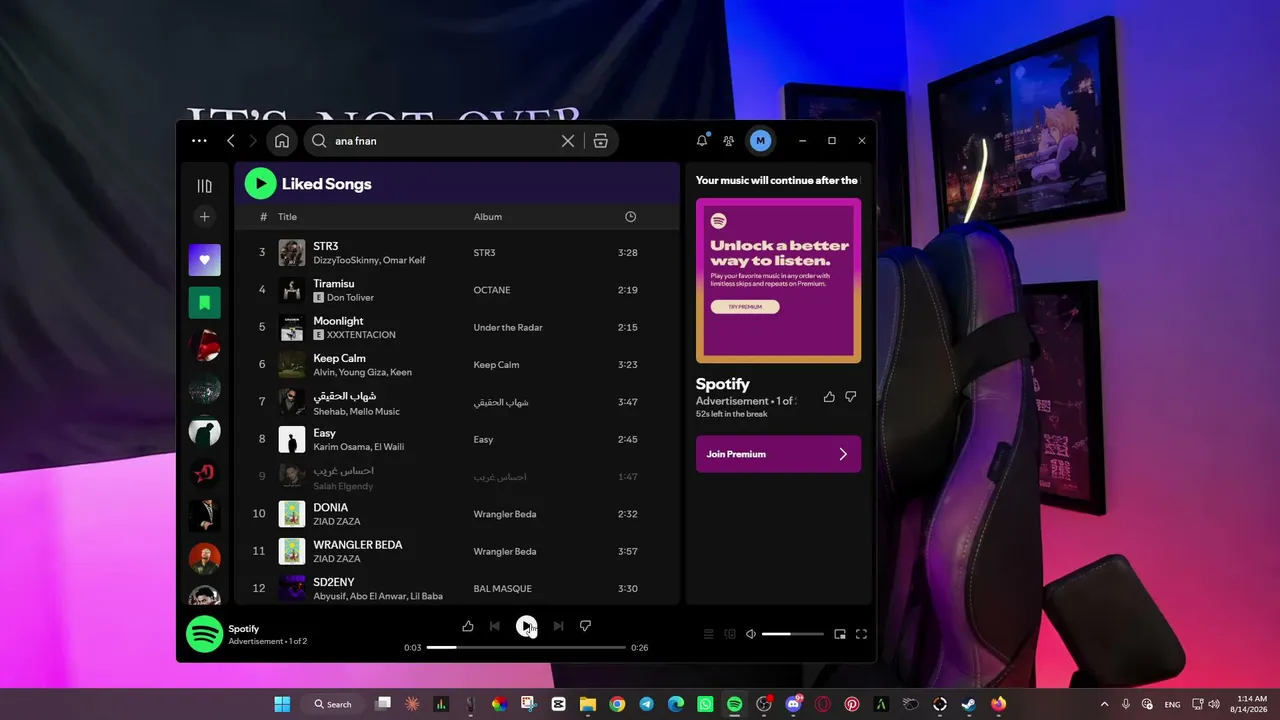Select the song DONIA
The width and height of the screenshot is (1280, 720).
(x=330, y=508)
